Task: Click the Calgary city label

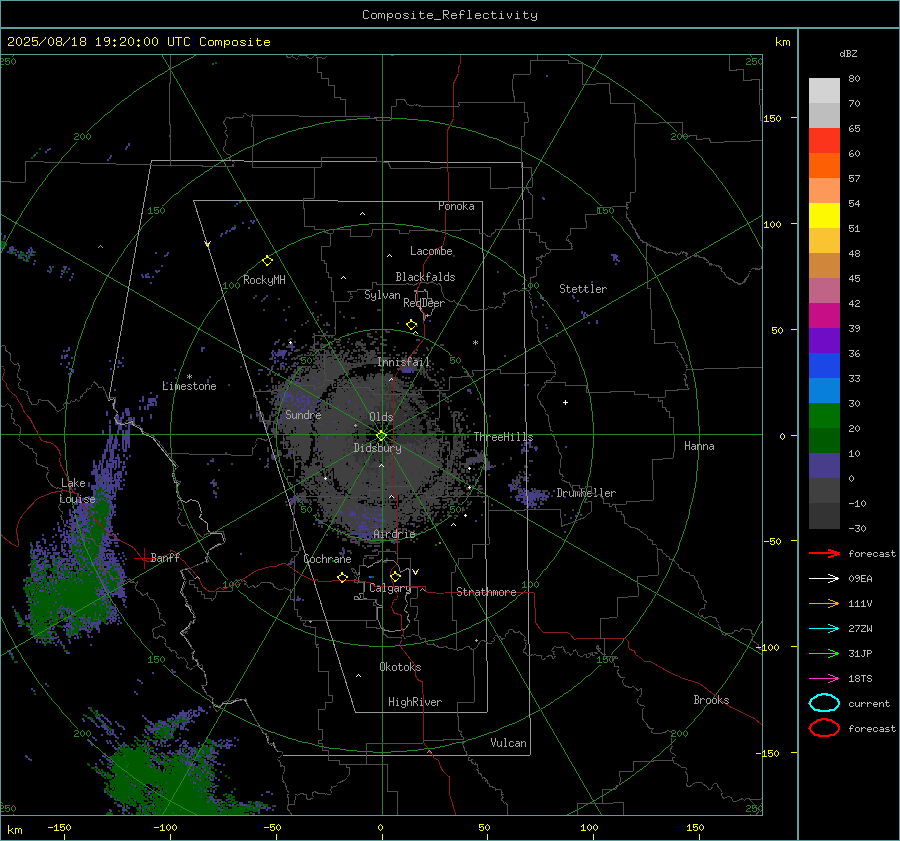Action: pos(390,588)
